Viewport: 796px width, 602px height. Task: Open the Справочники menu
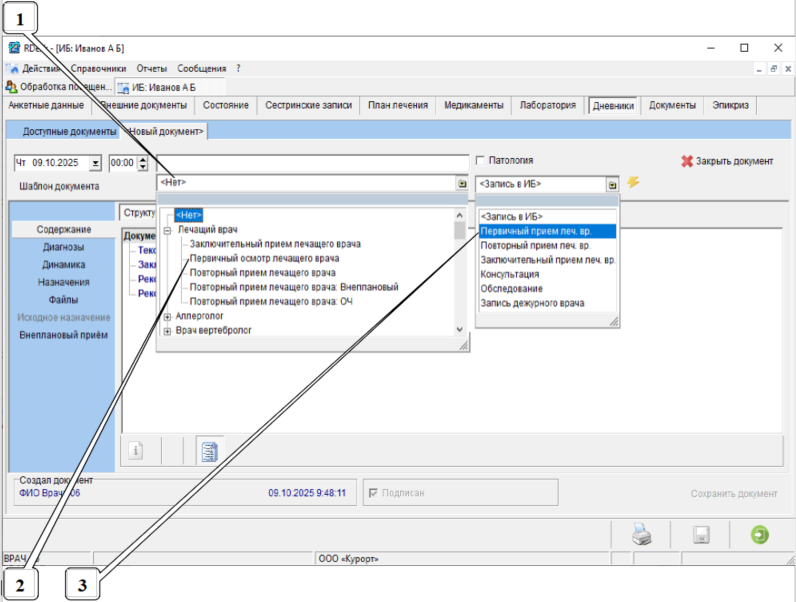98,68
